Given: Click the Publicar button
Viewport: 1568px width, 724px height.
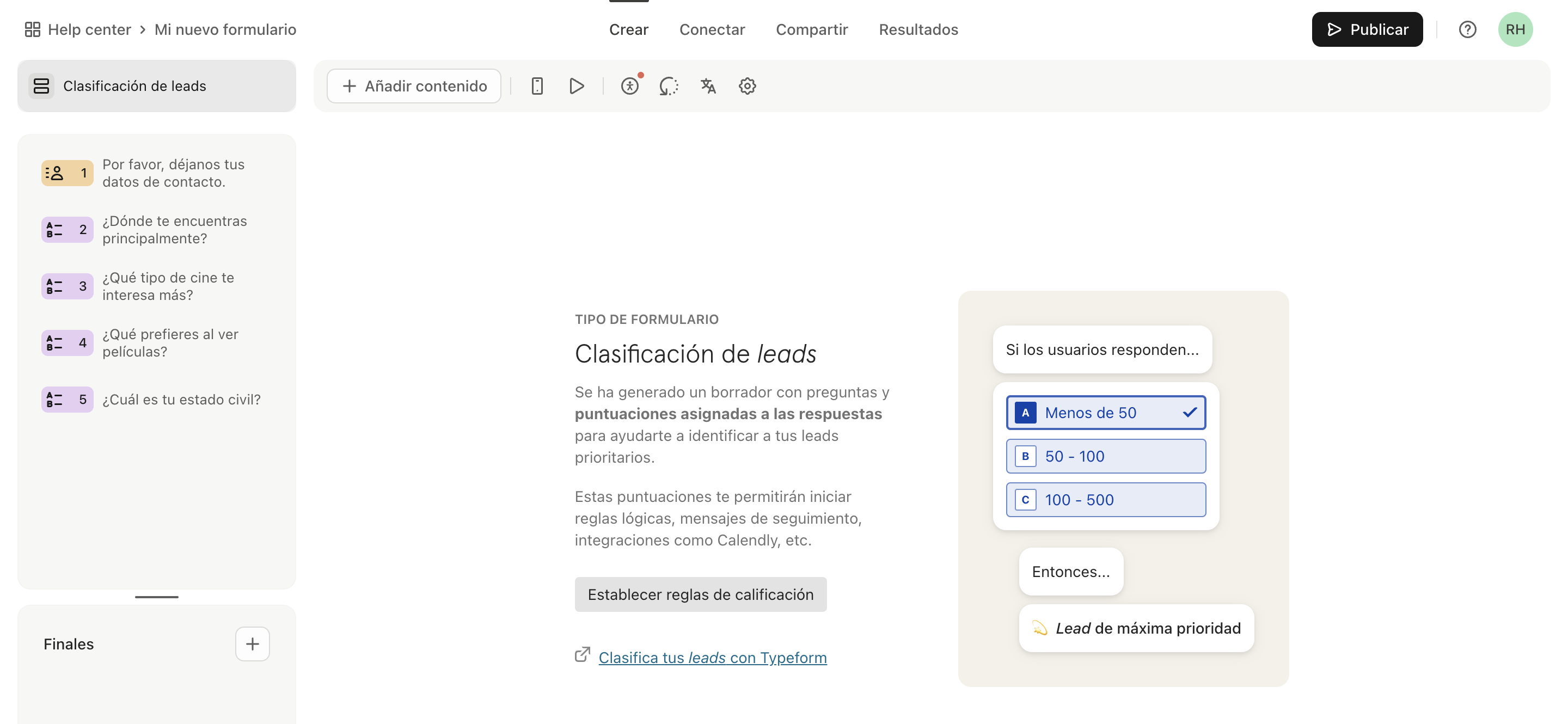Looking at the screenshot, I should [1367, 29].
